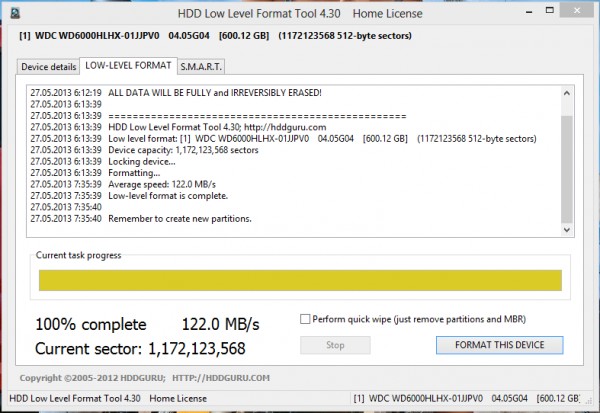
Task: Click the log scrollbar down arrow
Action: [x=567, y=232]
